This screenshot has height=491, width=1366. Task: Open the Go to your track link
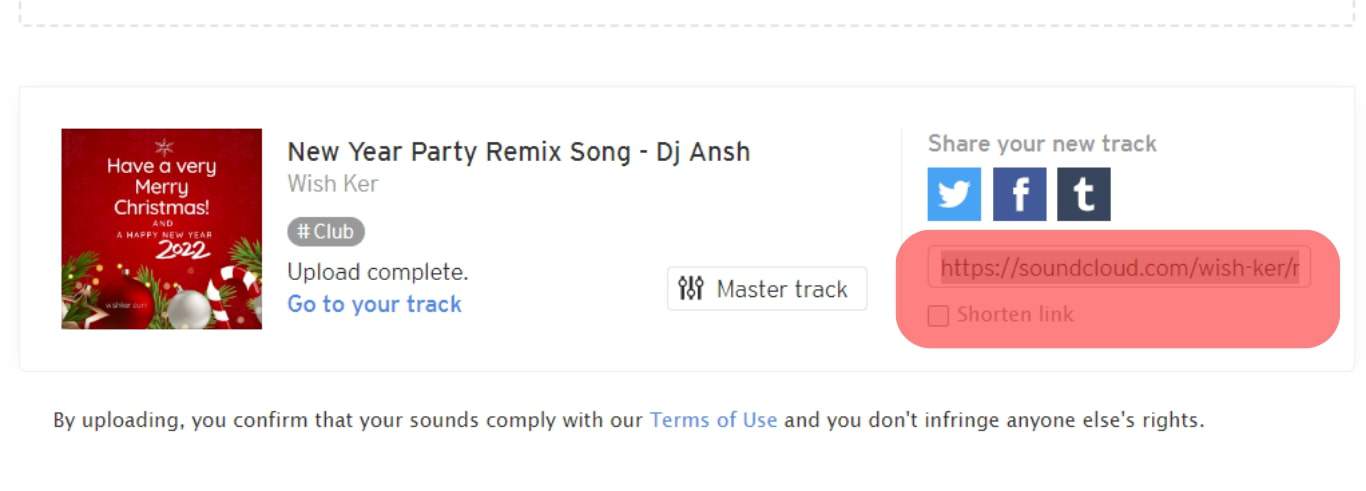374,304
